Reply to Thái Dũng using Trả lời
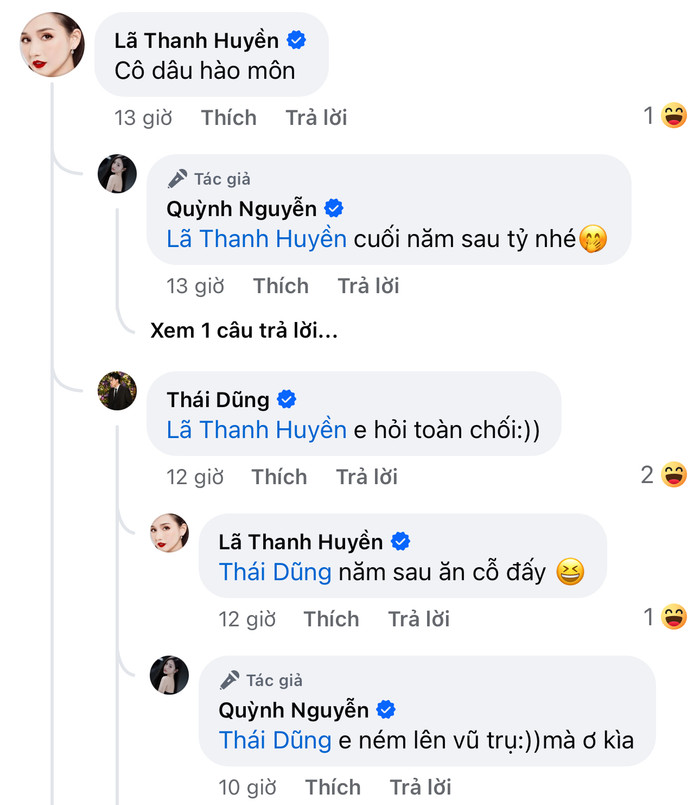The image size is (700, 805). [x=367, y=477]
